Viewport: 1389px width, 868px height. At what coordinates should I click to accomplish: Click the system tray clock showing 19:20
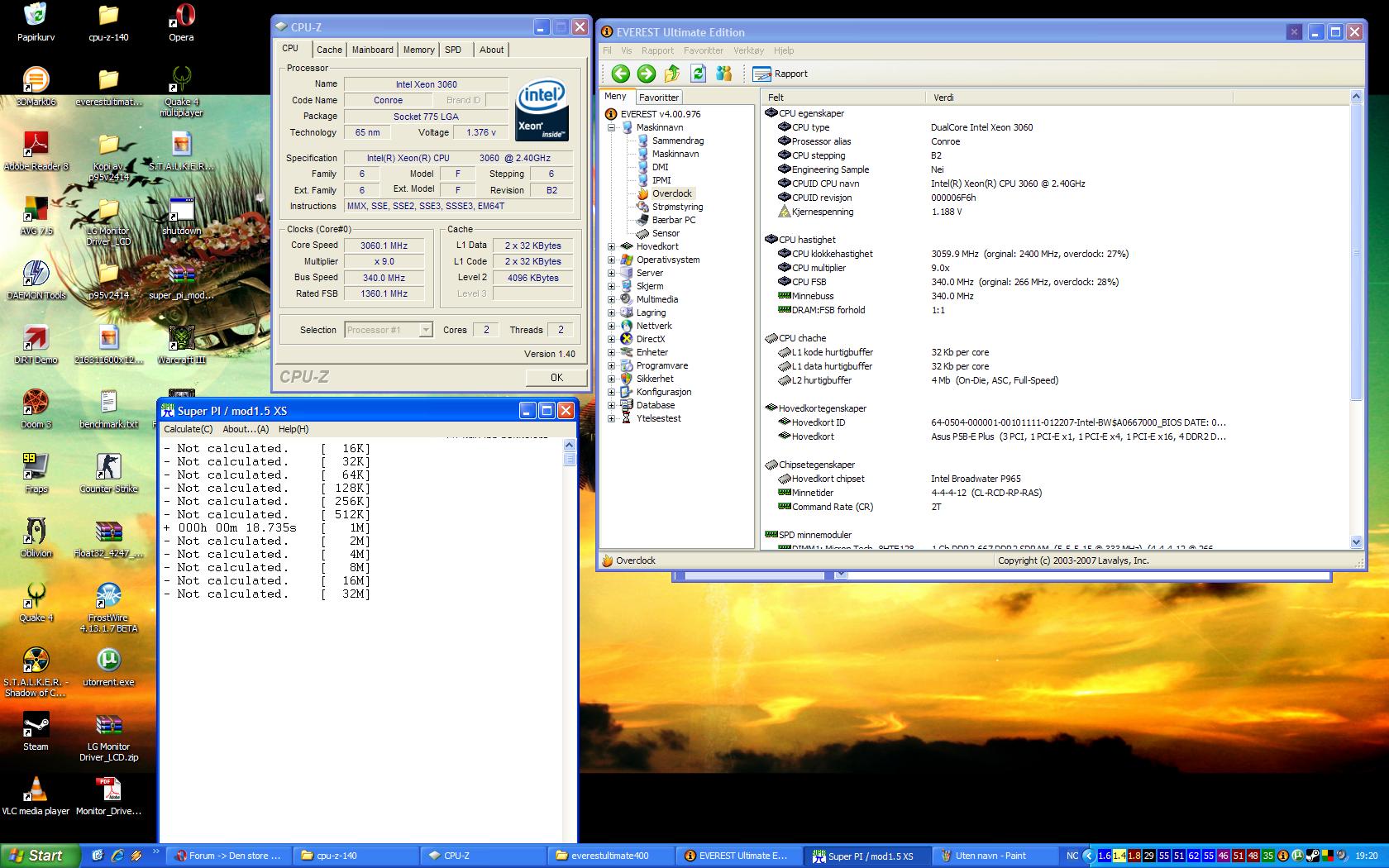(x=1367, y=856)
